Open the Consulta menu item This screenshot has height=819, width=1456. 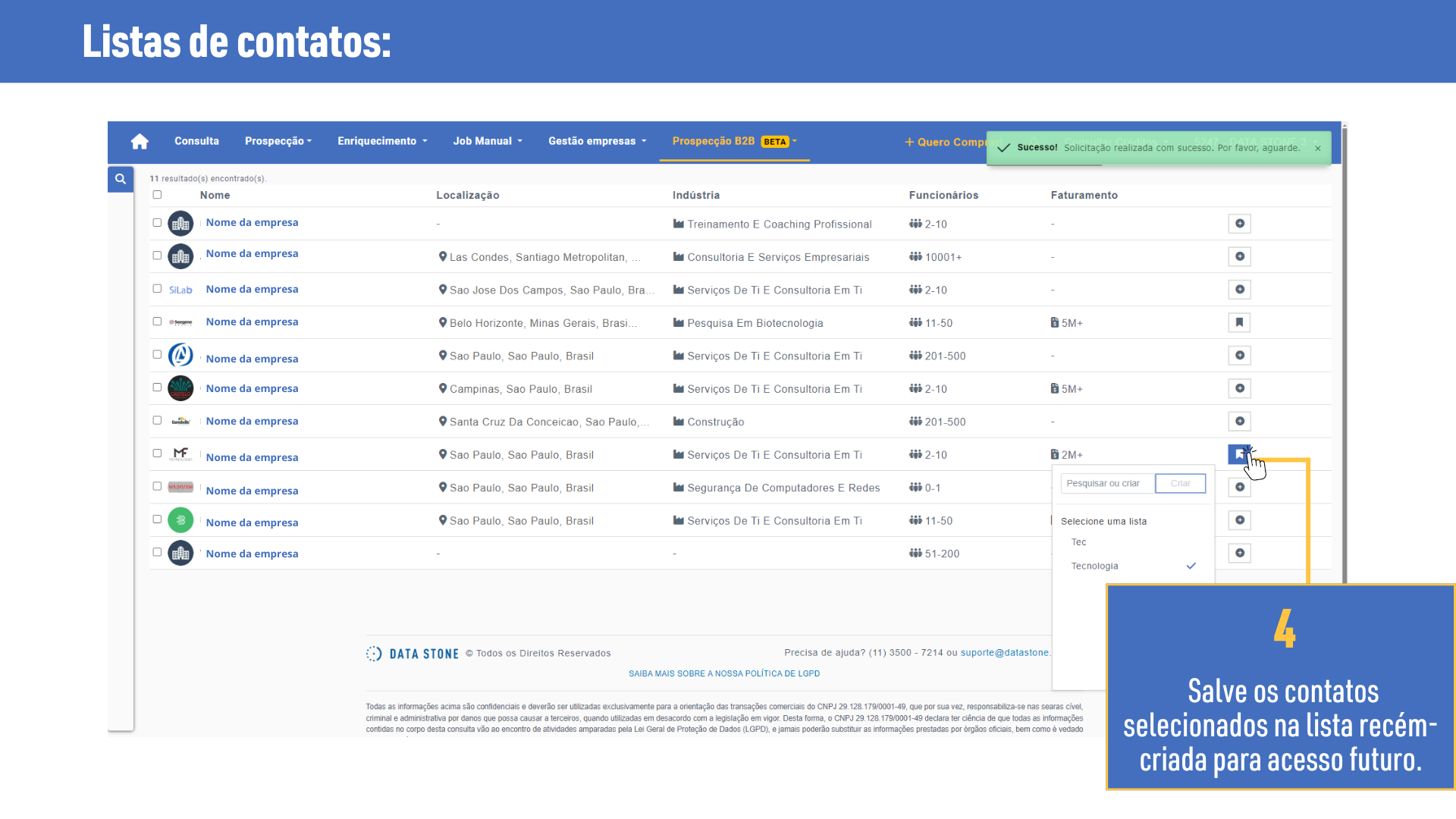[196, 141]
